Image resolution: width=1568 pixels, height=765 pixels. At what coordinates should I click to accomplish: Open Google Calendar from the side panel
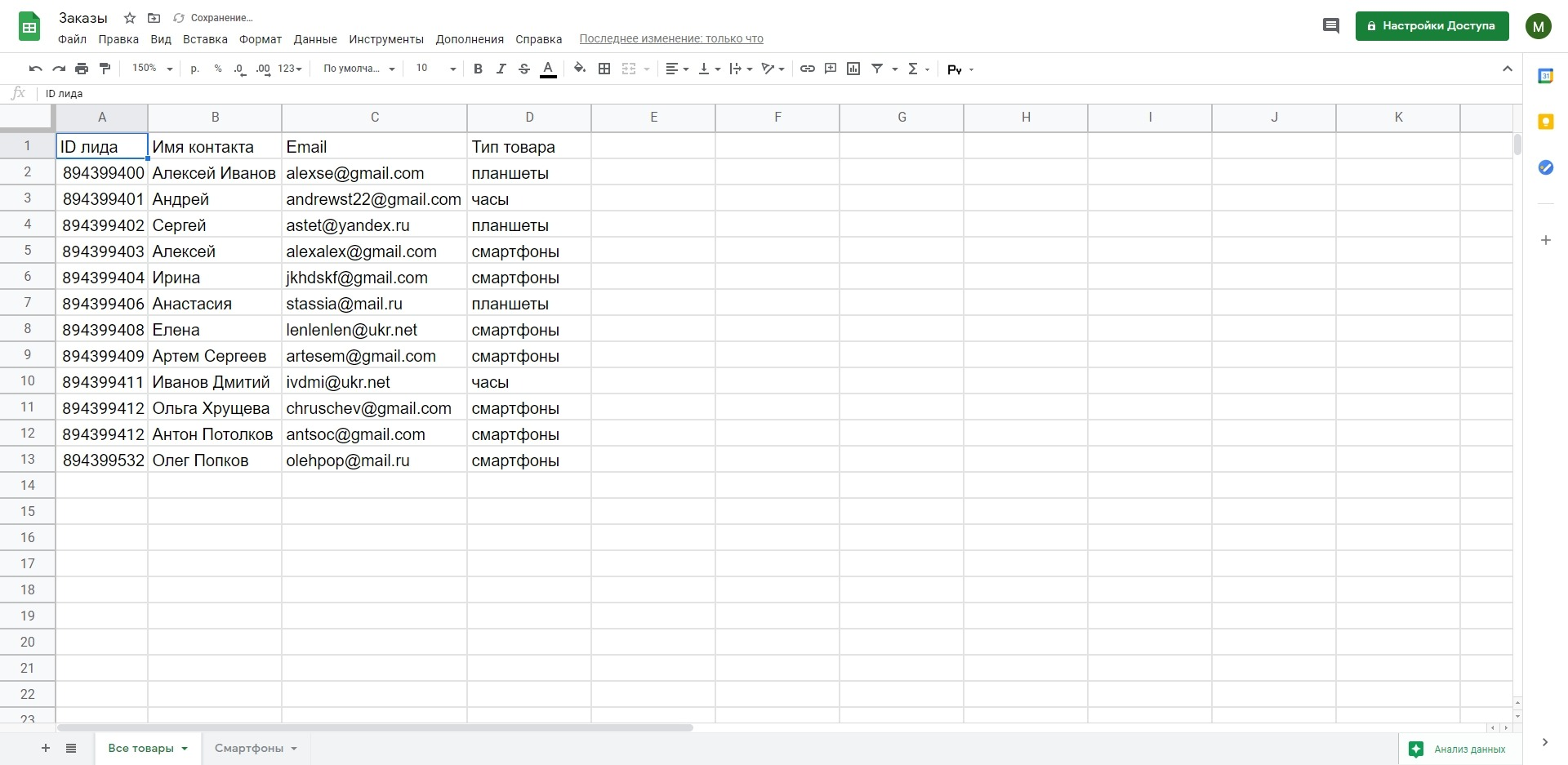pyautogui.click(x=1546, y=75)
